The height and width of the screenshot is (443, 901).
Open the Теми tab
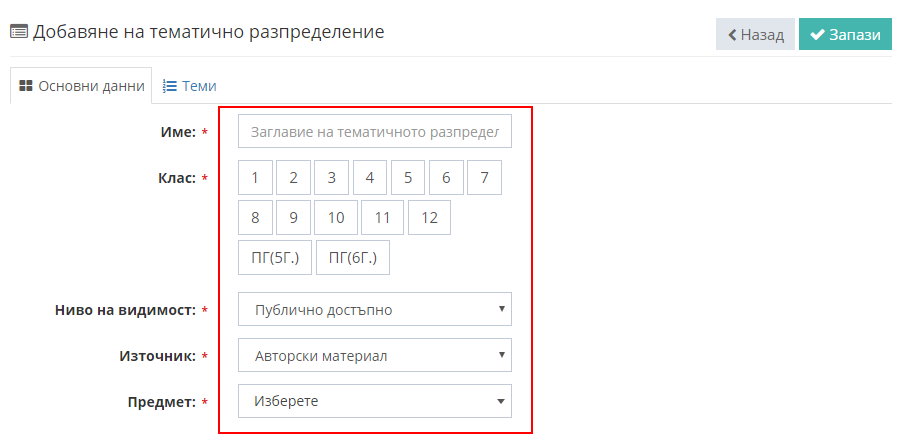point(189,86)
